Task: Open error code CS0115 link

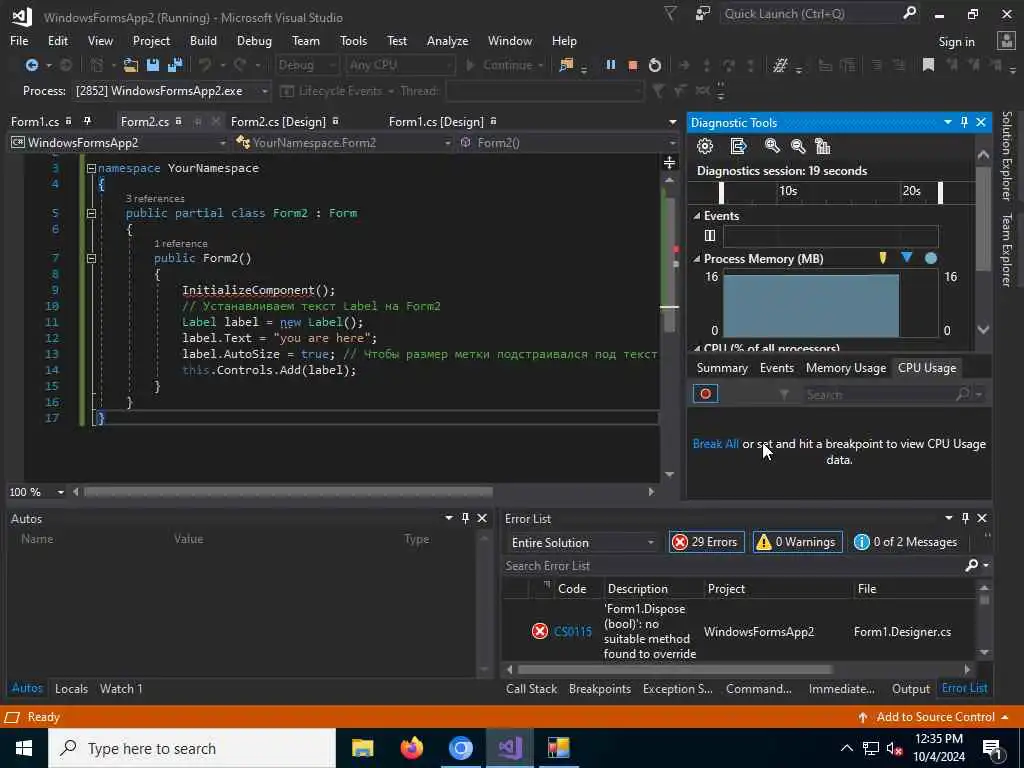Action: (573, 632)
